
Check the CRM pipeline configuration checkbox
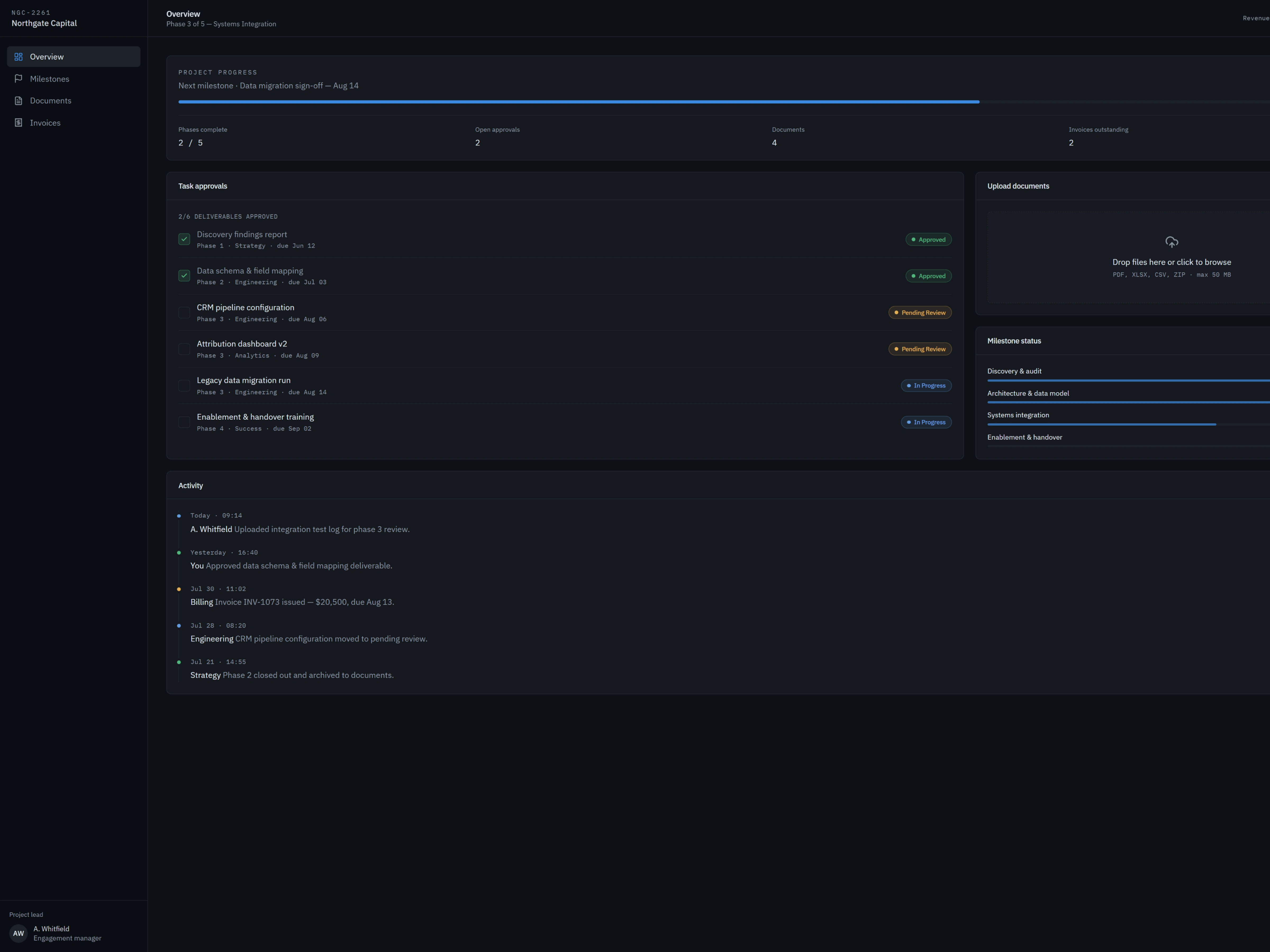184,313
